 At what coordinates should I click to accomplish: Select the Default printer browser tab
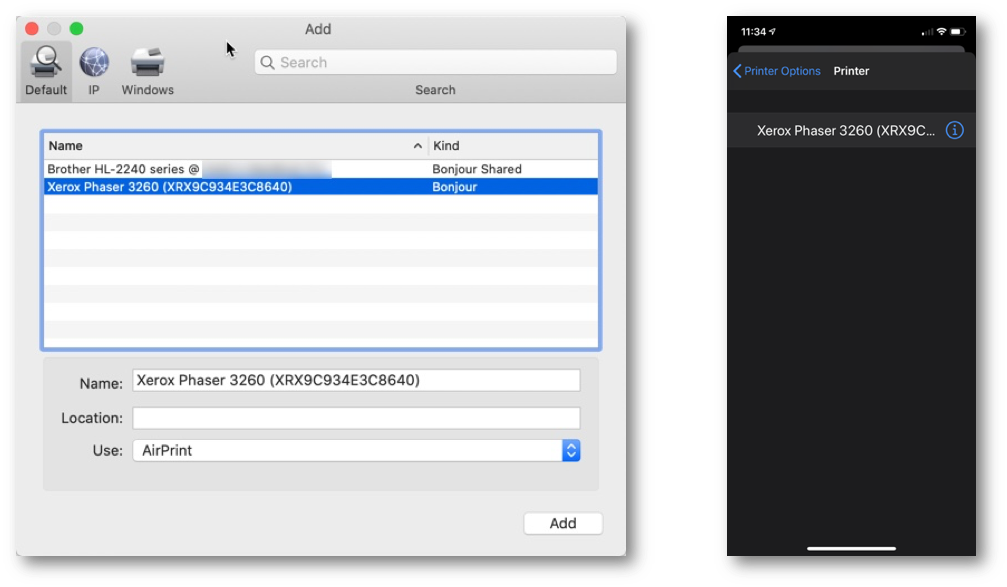[x=46, y=71]
